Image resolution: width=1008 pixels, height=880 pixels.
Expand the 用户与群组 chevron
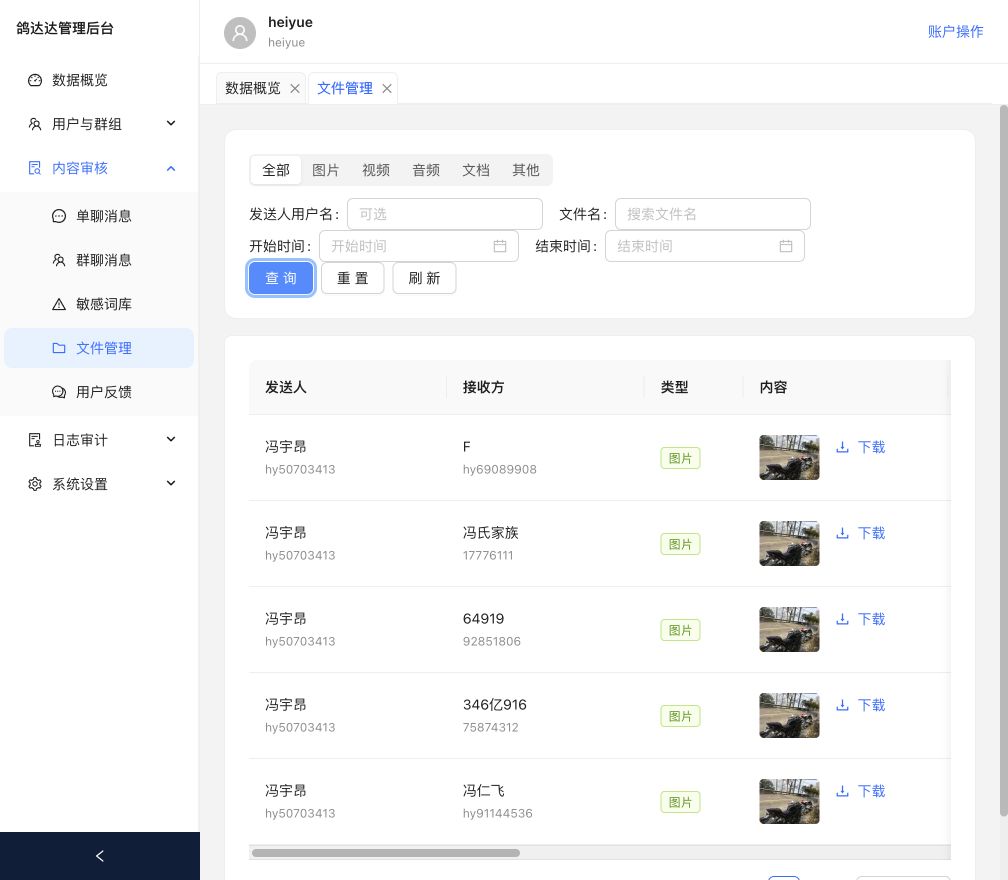[x=171, y=123]
